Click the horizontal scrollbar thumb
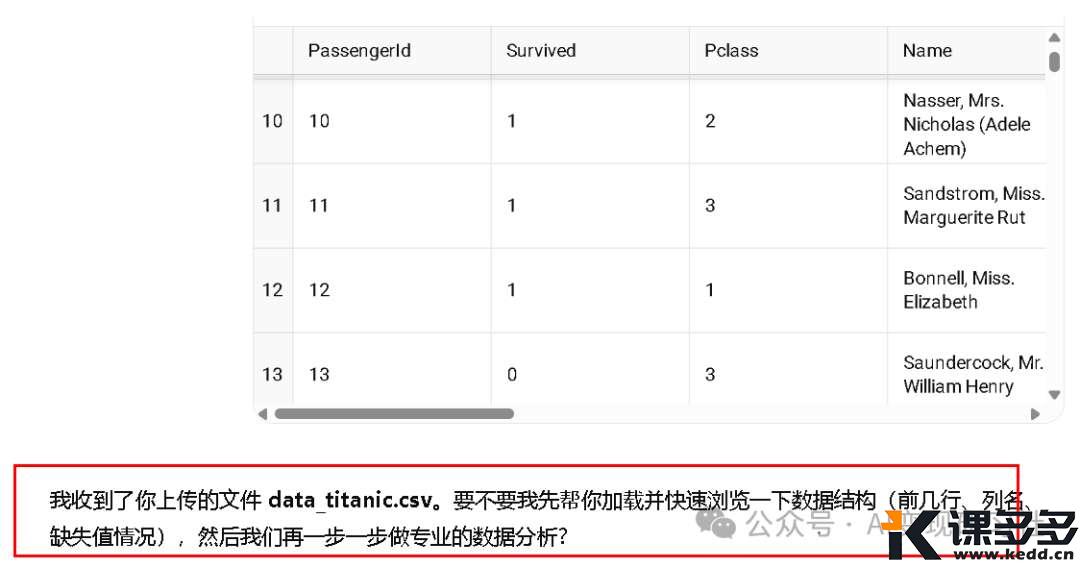This screenshot has width=1080, height=567. coord(394,413)
